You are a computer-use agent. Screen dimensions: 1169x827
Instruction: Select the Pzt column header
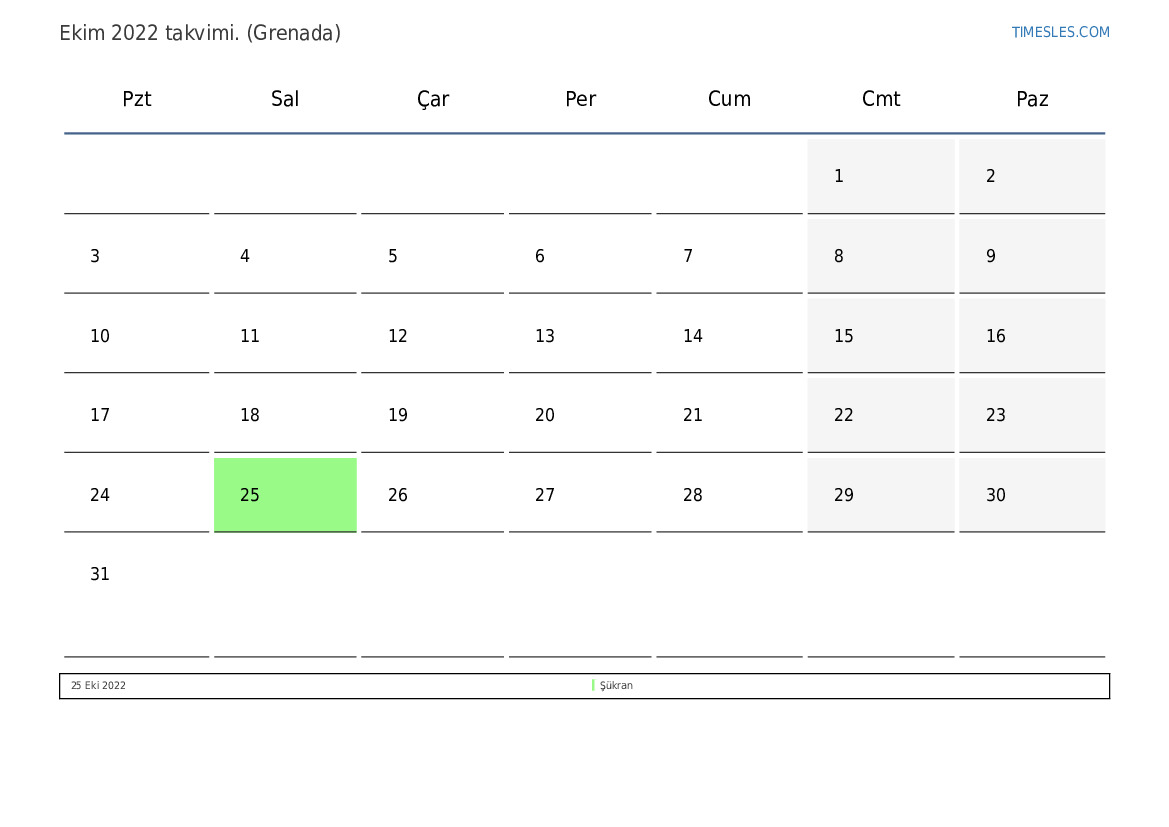point(136,99)
